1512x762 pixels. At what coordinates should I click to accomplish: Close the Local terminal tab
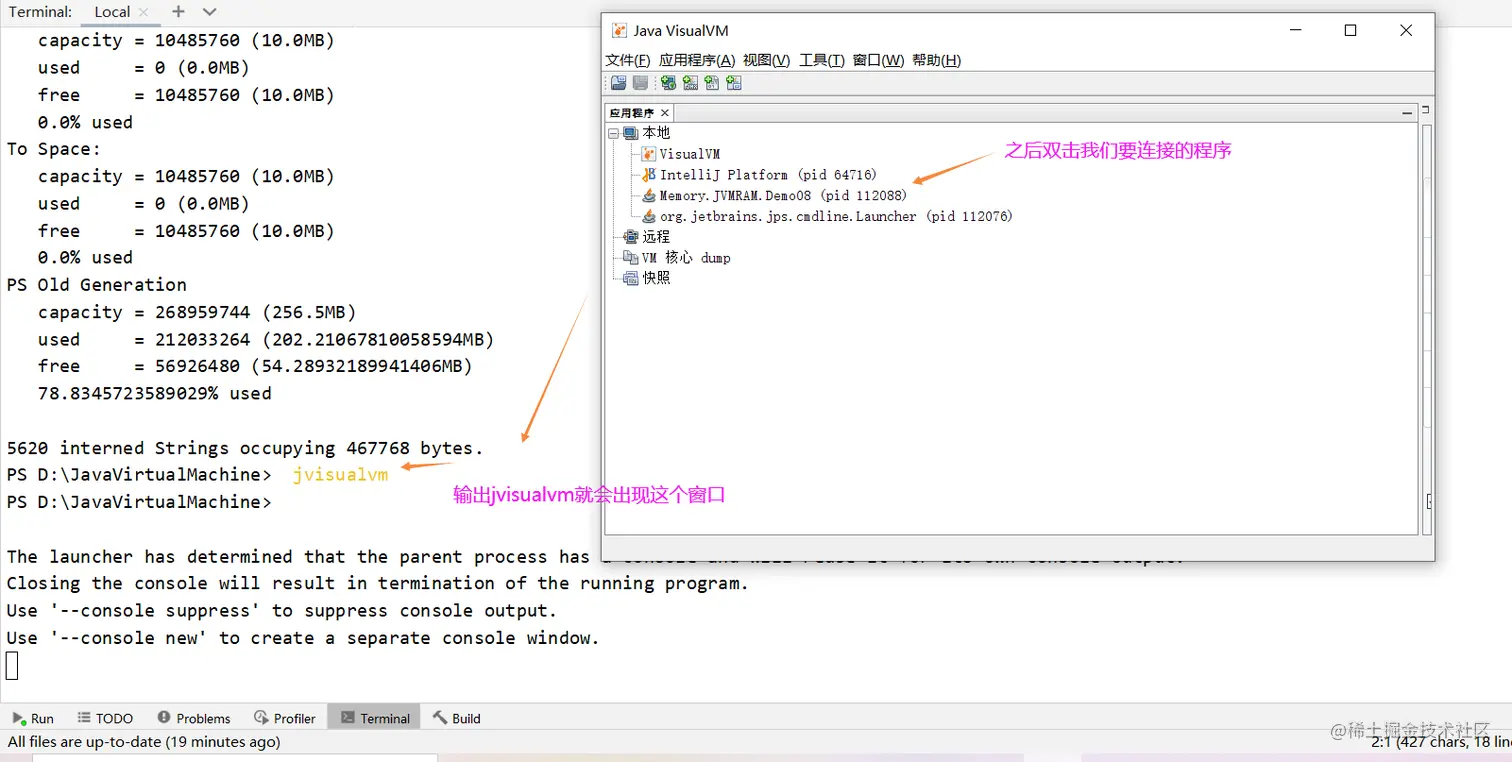[143, 12]
